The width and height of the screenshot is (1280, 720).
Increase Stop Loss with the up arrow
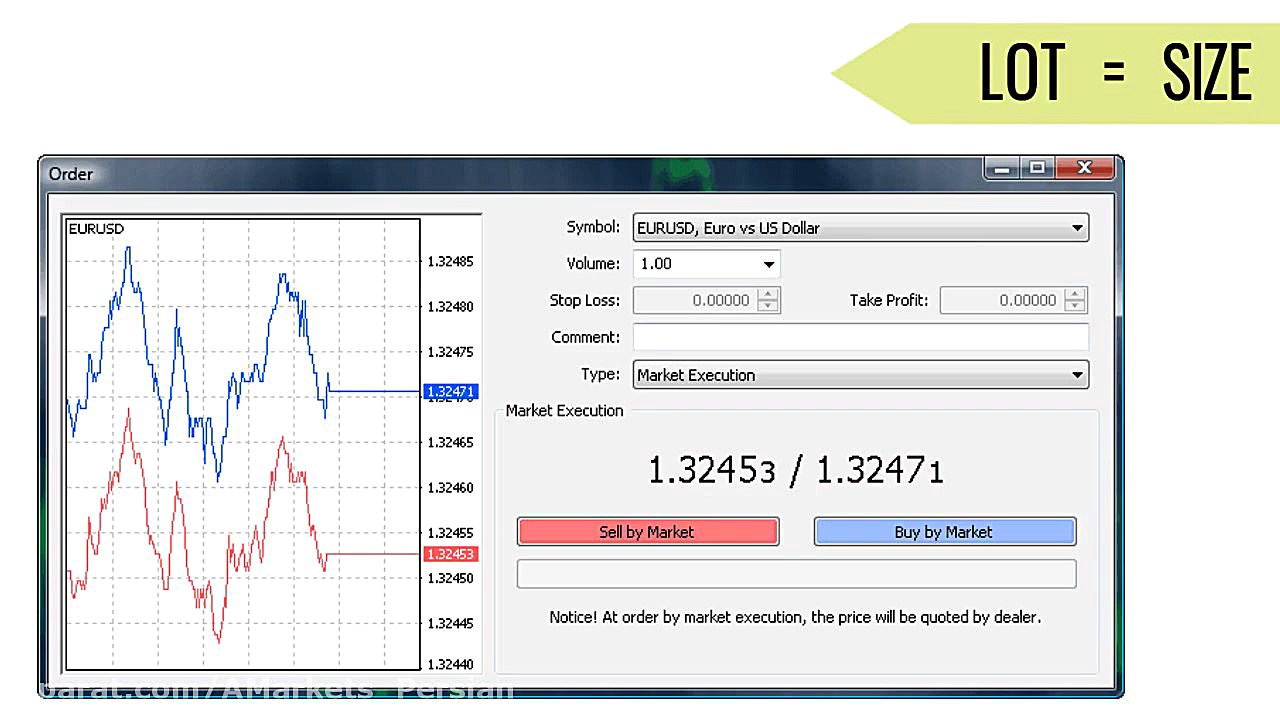(768, 294)
